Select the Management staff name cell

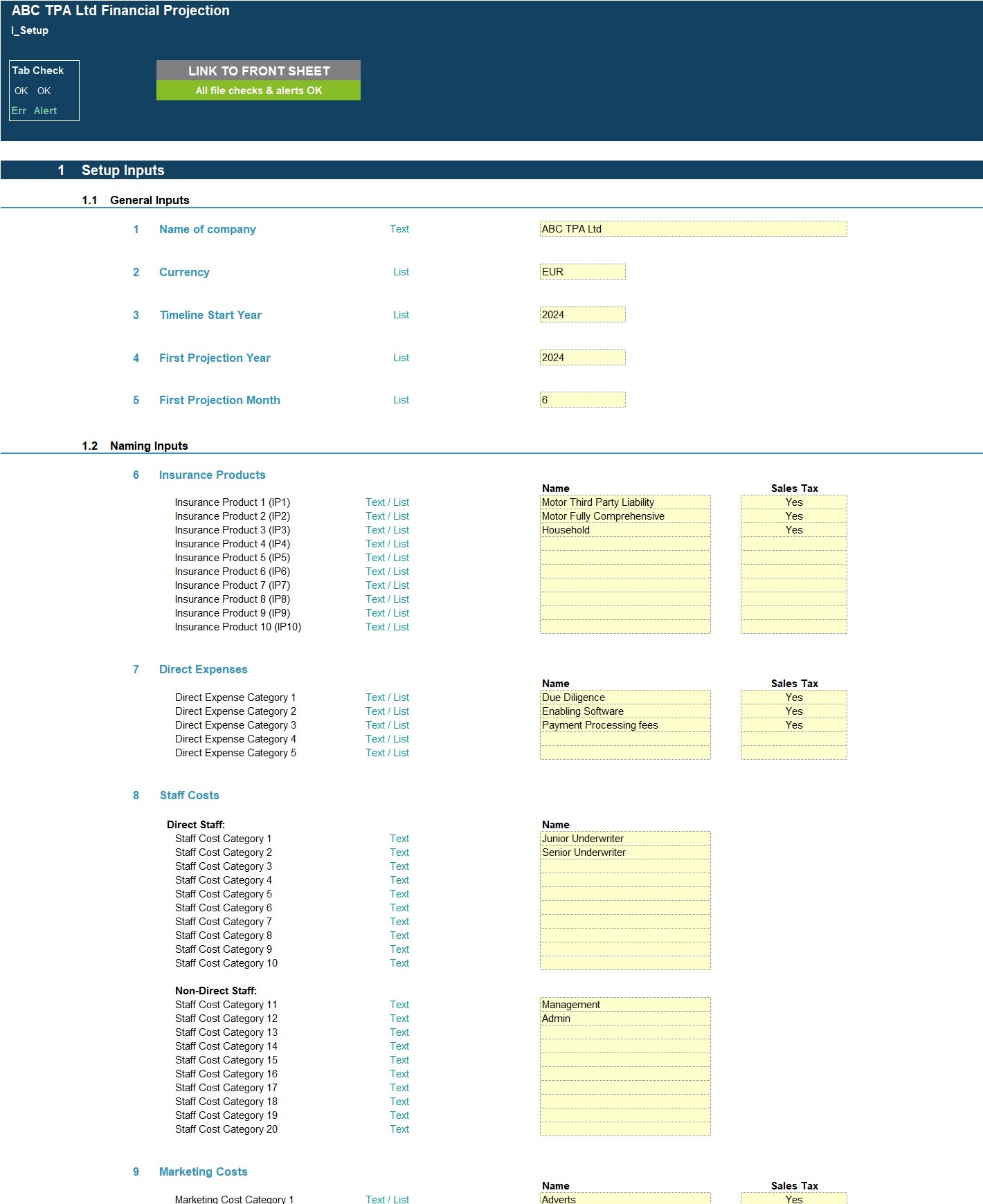pos(625,1005)
